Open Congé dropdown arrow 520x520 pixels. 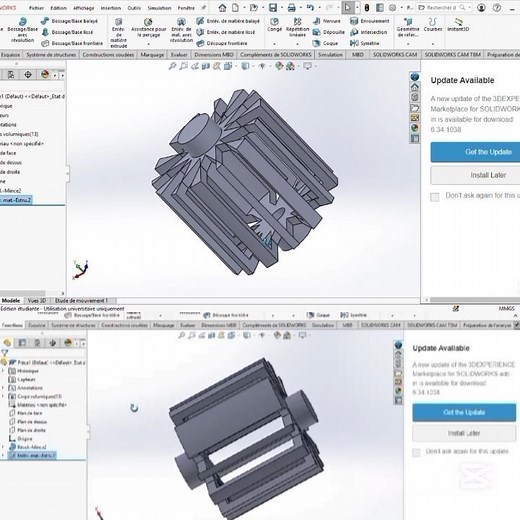(x=274, y=44)
